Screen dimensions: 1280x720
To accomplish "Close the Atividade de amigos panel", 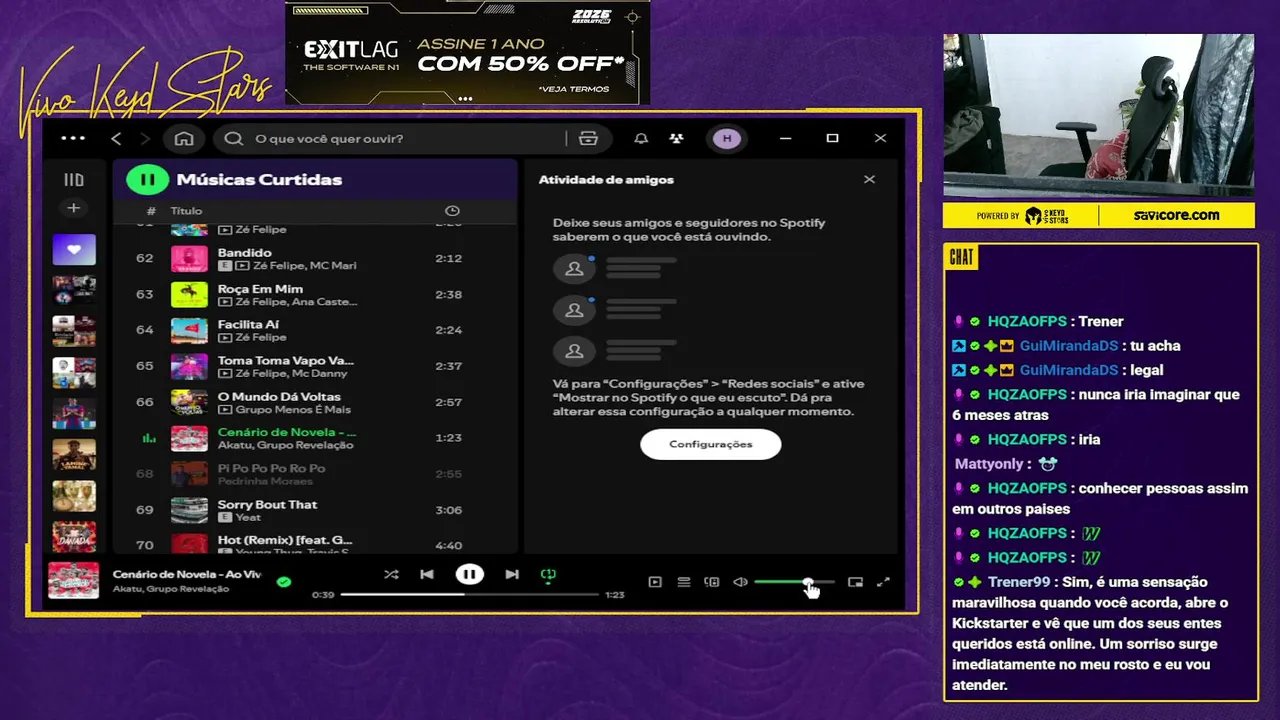I will (x=869, y=180).
